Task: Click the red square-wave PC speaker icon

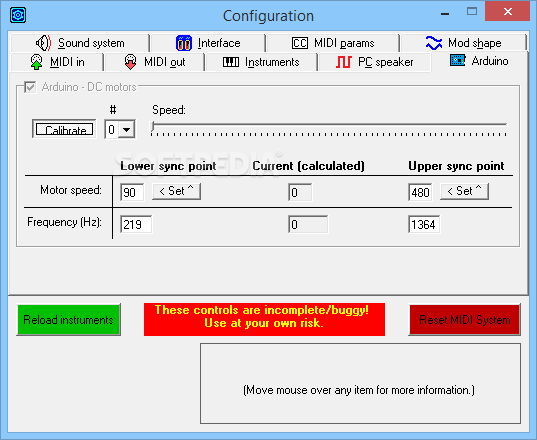Action: (x=344, y=62)
